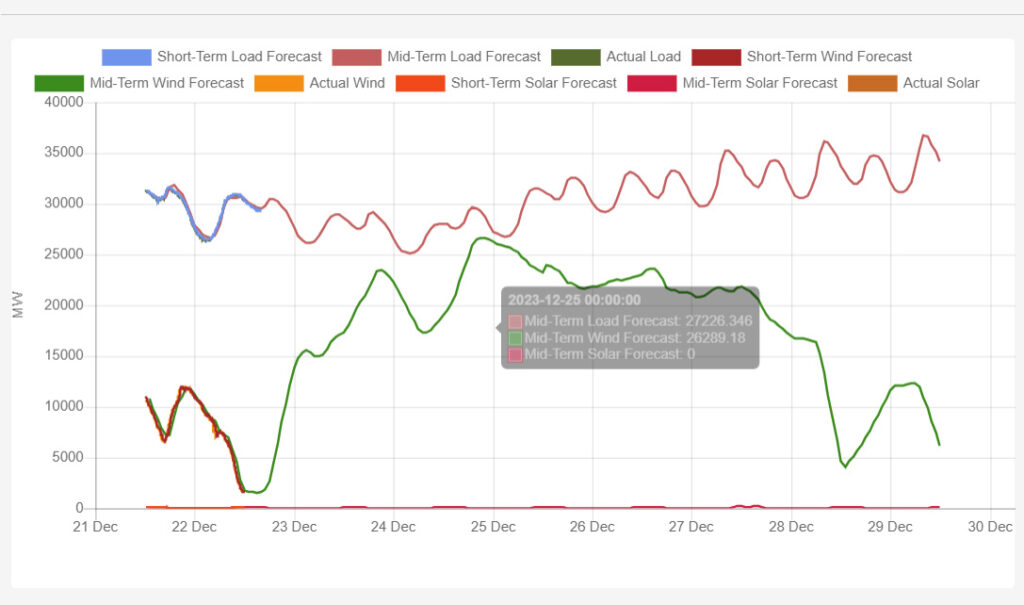
Task: Click the green Mid-Term Wind Forecast legend swatch
Action: click(58, 83)
